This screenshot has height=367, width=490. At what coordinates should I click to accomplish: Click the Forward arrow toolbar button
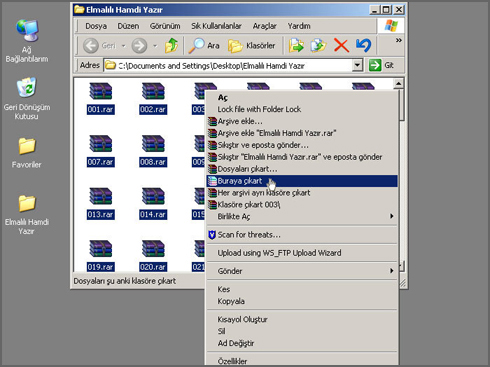pyautogui.click(x=139, y=46)
